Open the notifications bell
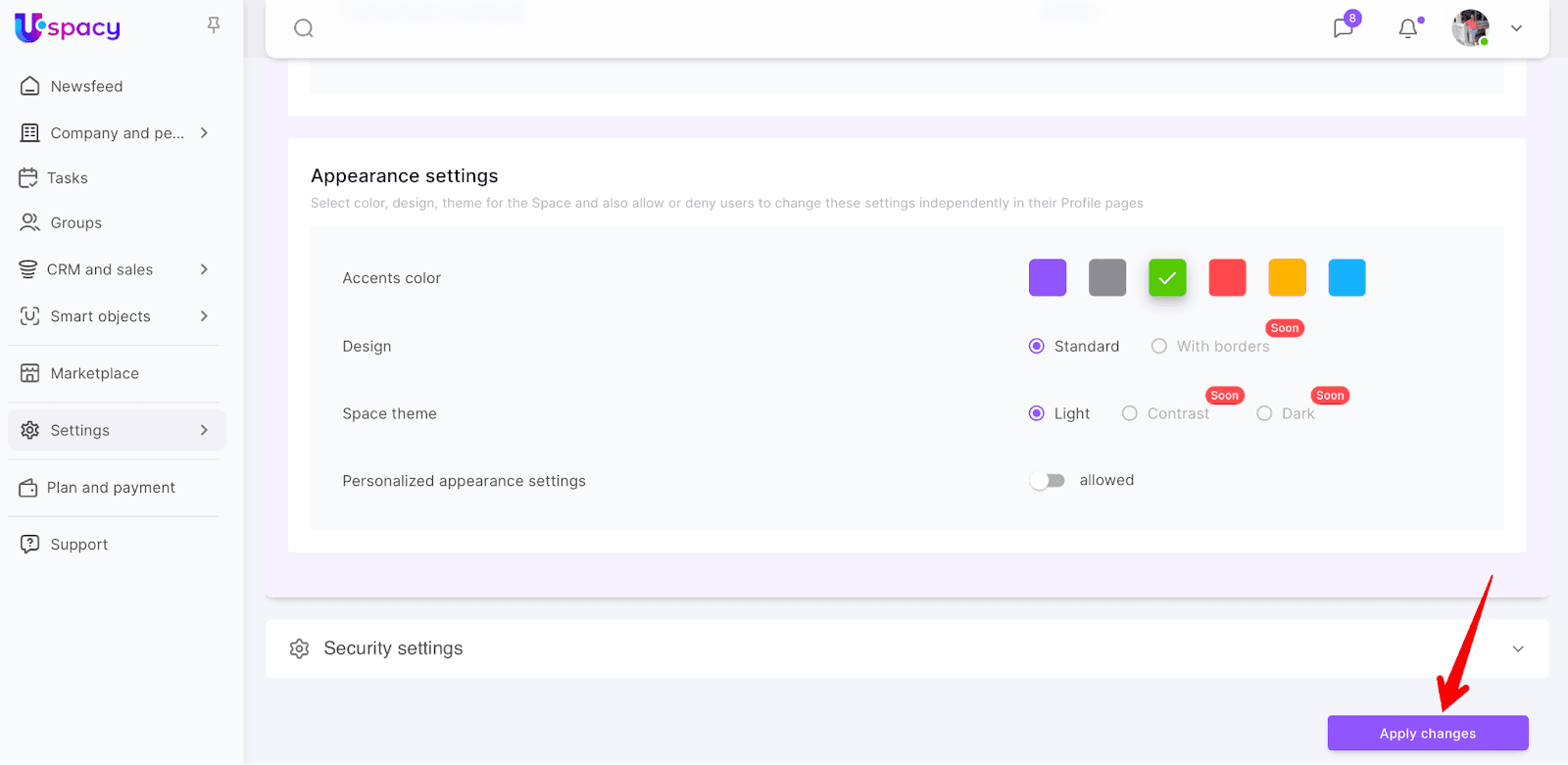The image size is (1568, 765). point(1407,28)
